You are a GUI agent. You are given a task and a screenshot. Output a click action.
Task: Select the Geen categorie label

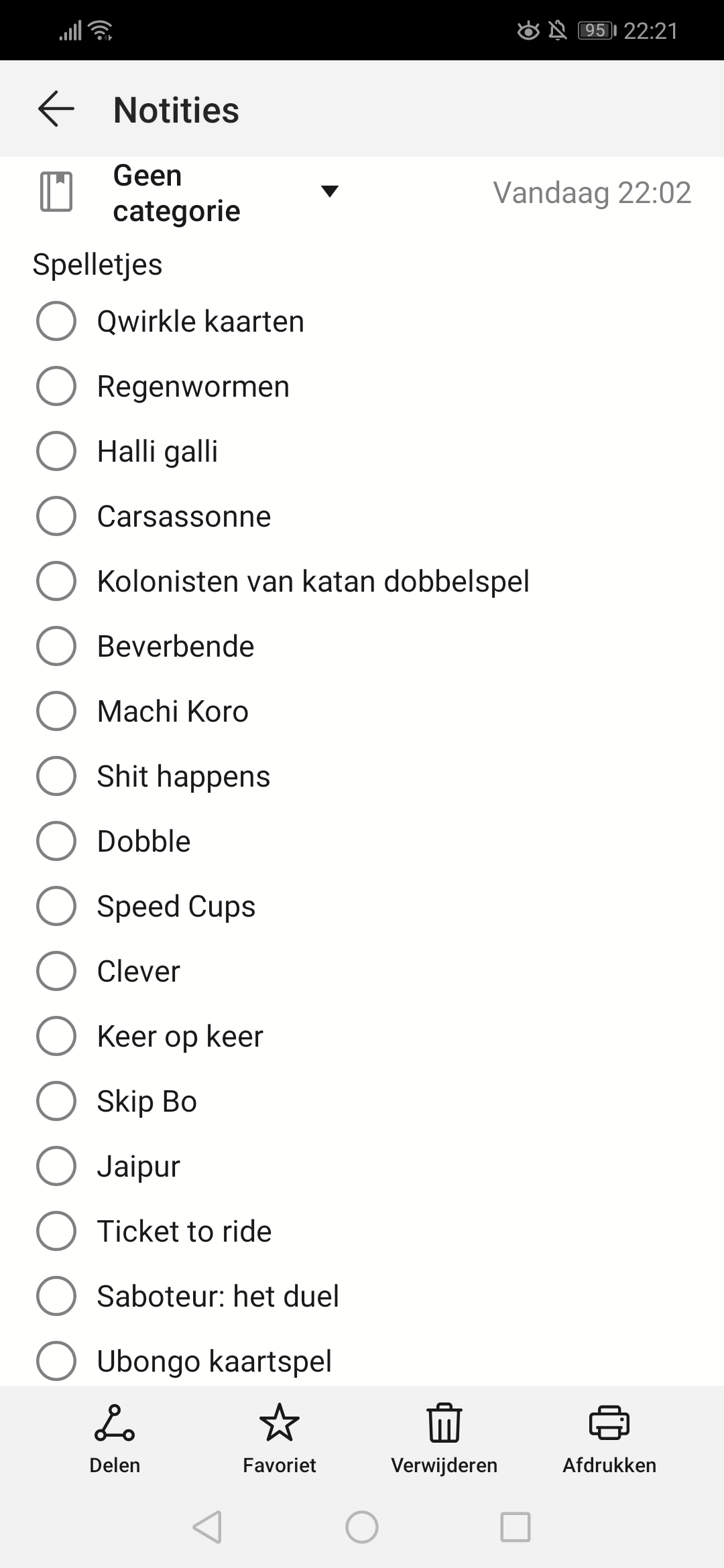[176, 193]
